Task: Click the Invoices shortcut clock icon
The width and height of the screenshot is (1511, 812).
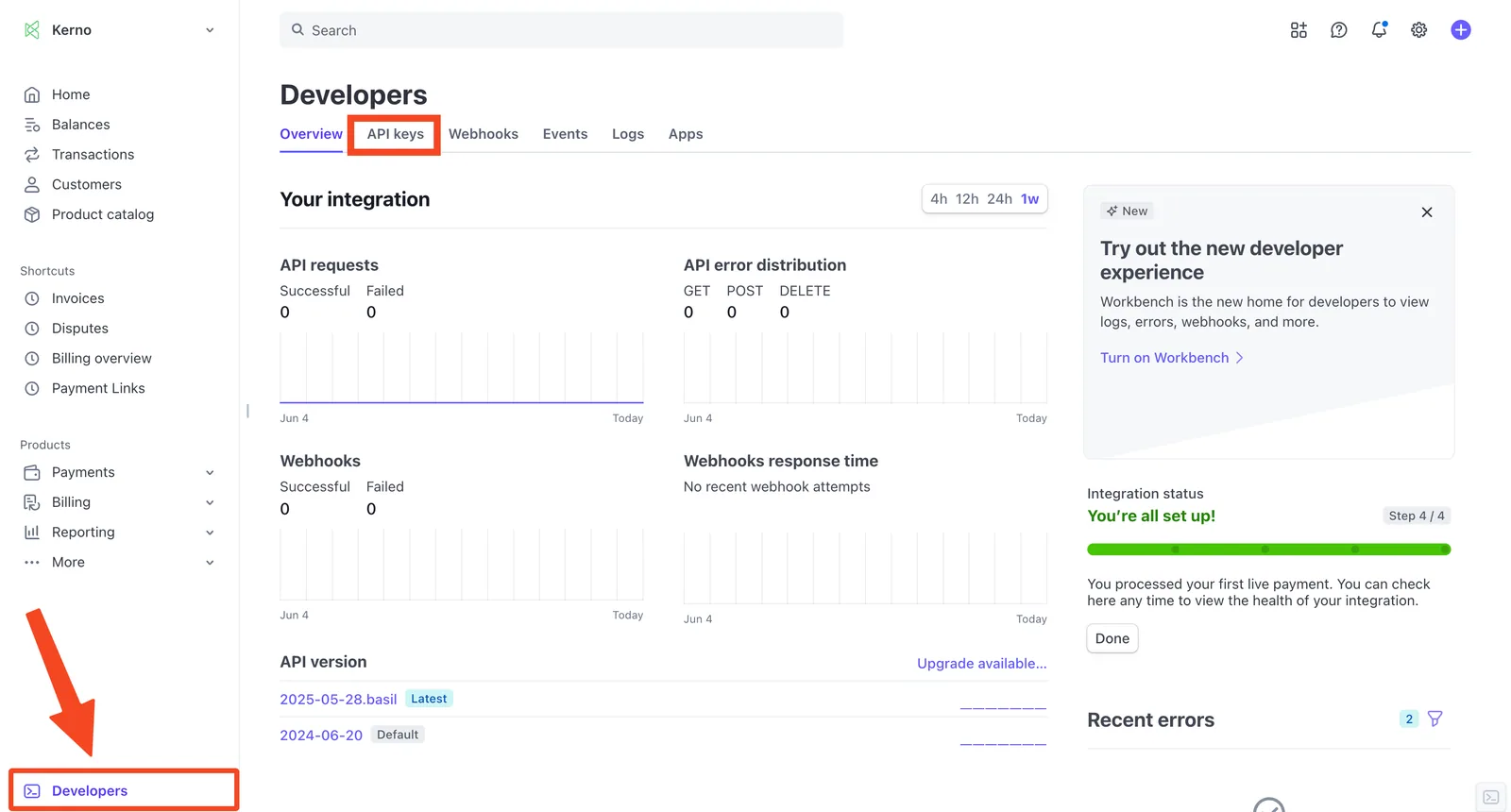Action: 32,298
